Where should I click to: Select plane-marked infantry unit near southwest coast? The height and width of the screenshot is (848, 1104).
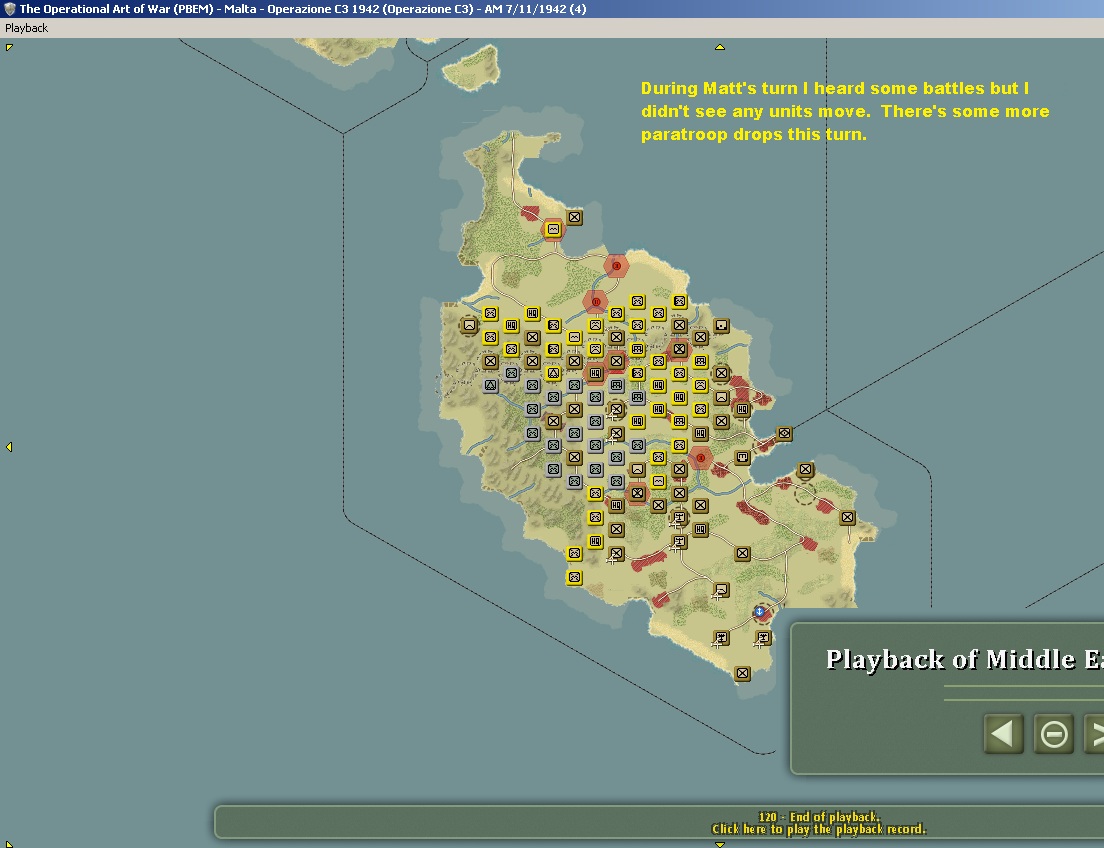616,554
